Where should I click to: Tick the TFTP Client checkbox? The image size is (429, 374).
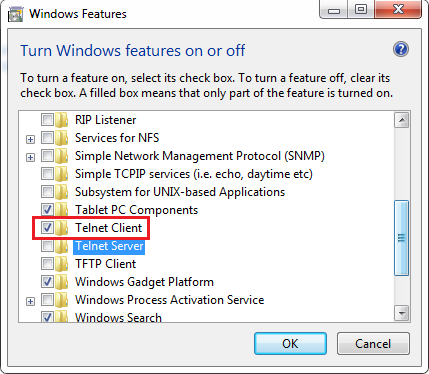(47, 263)
